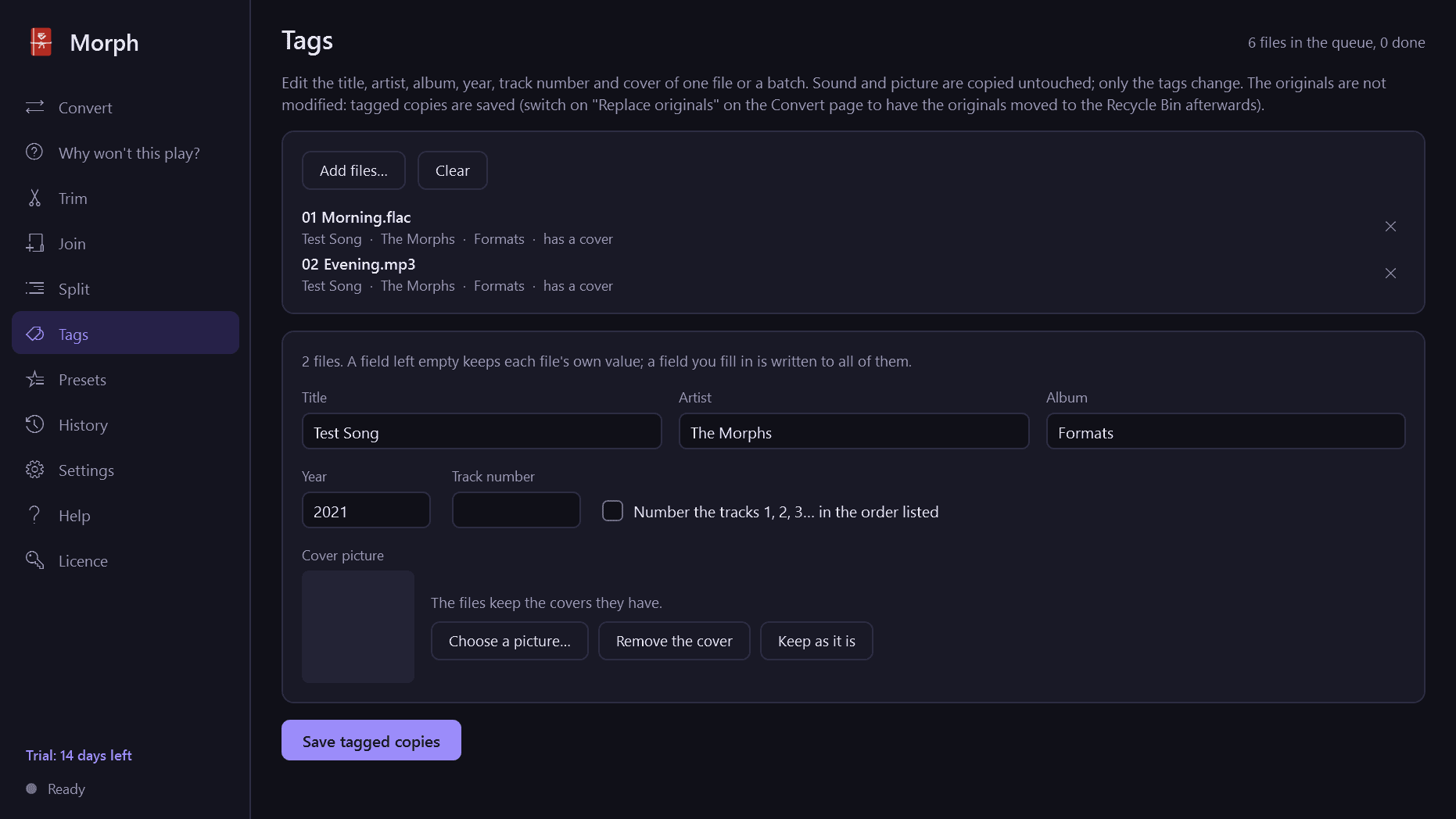Click the Title field with Test Song

[482, 431]
